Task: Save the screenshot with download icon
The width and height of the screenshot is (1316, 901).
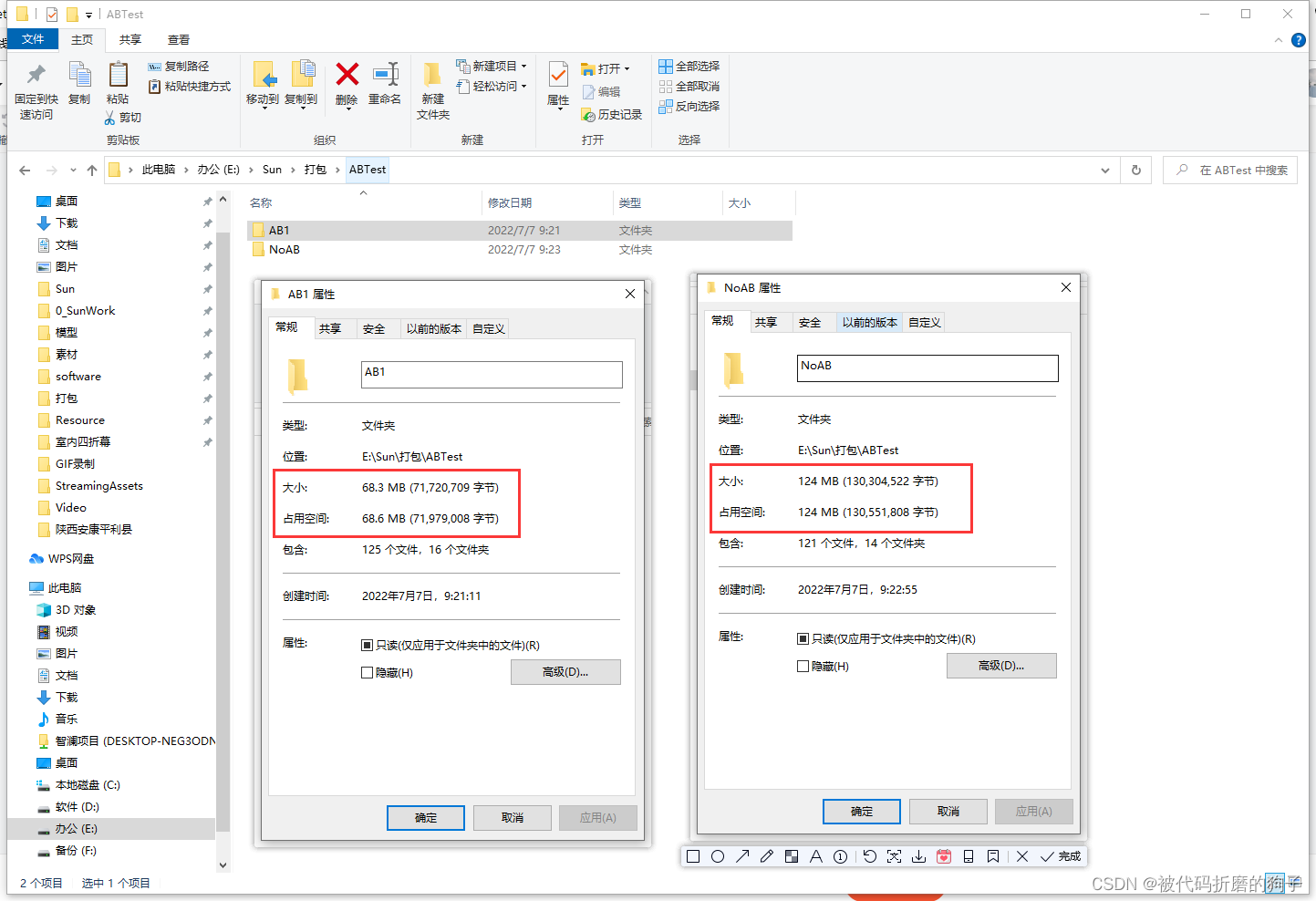Action: [918, 856]
